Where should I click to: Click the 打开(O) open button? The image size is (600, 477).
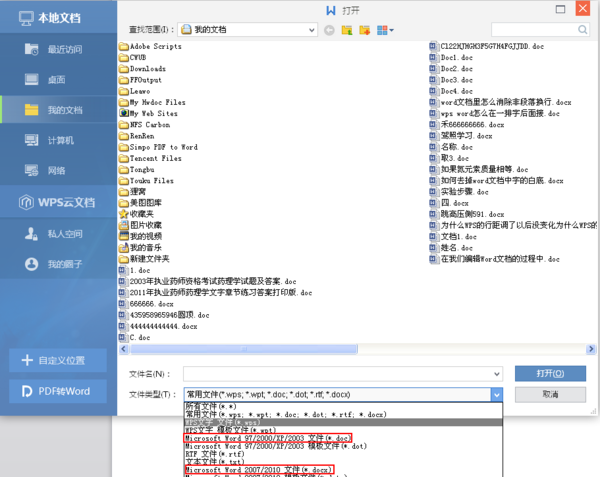(550, 373)
